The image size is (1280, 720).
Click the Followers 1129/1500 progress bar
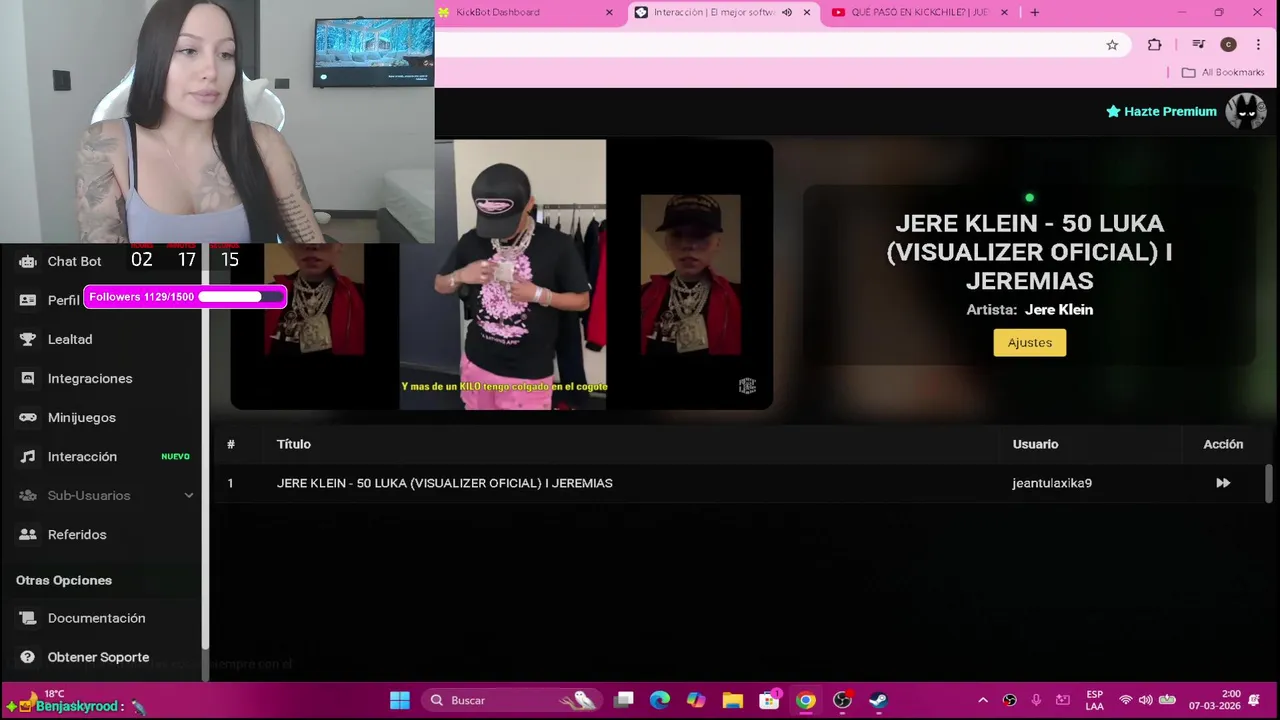click(x=185, y=297)
